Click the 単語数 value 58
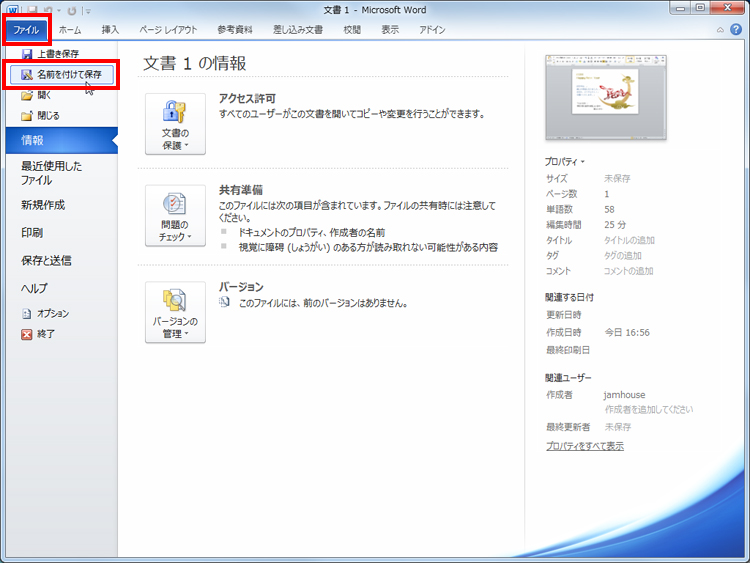This screenshot has width=750, height=563. tap(609, 209)
